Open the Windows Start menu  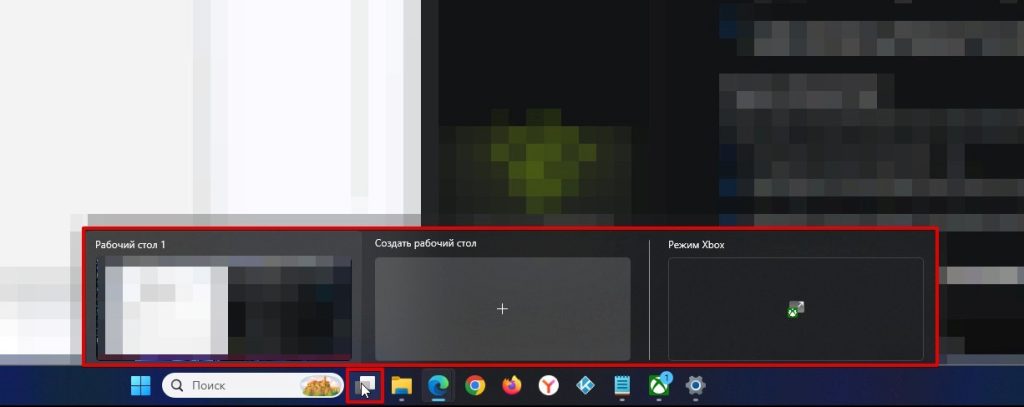click(140, 386)
